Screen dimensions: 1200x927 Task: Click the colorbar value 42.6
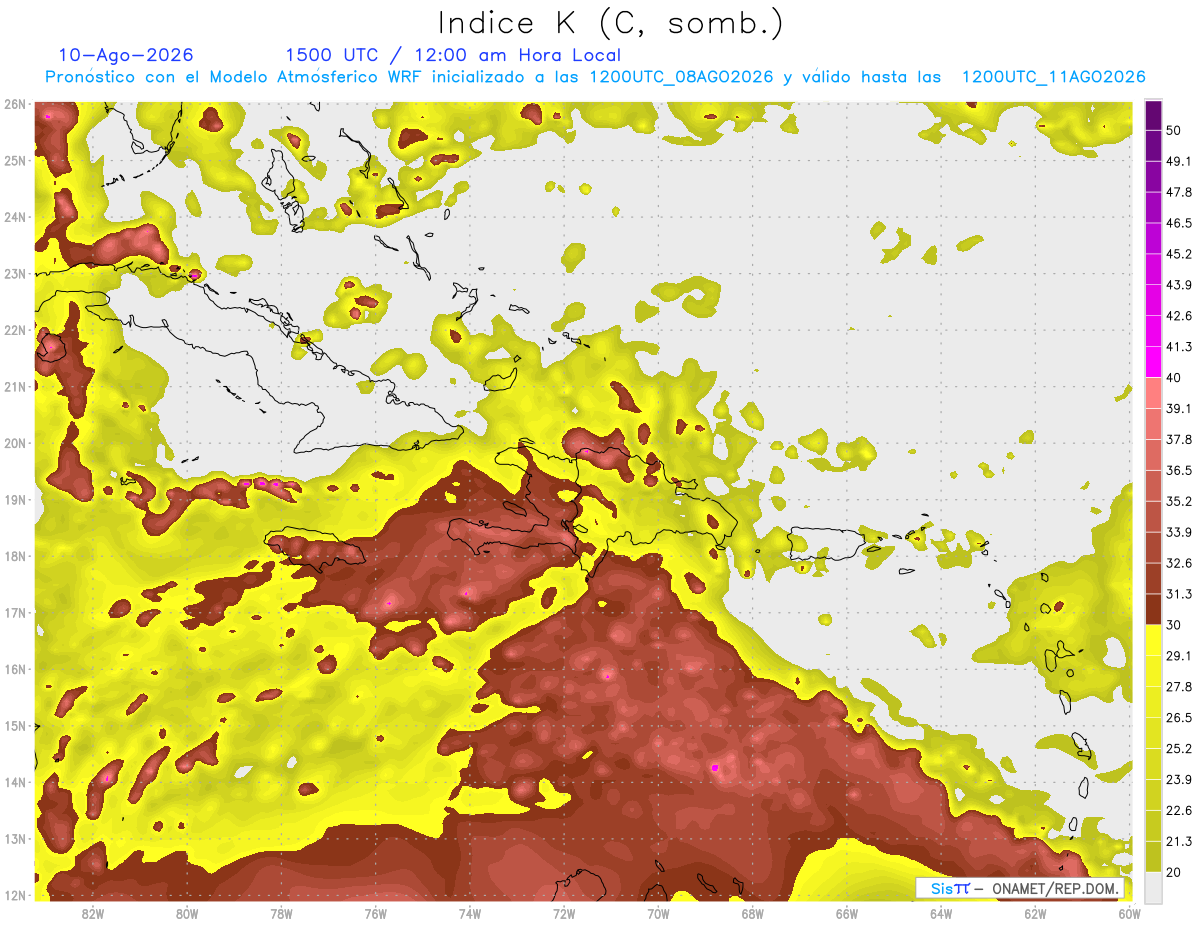(1178, 316)
